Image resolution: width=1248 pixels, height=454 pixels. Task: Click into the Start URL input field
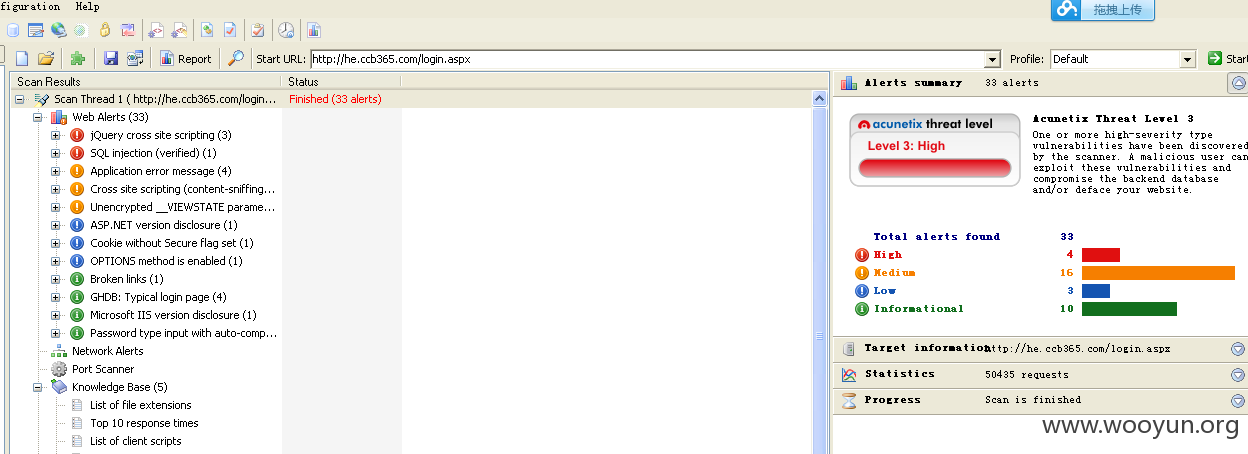coord(647,59)
